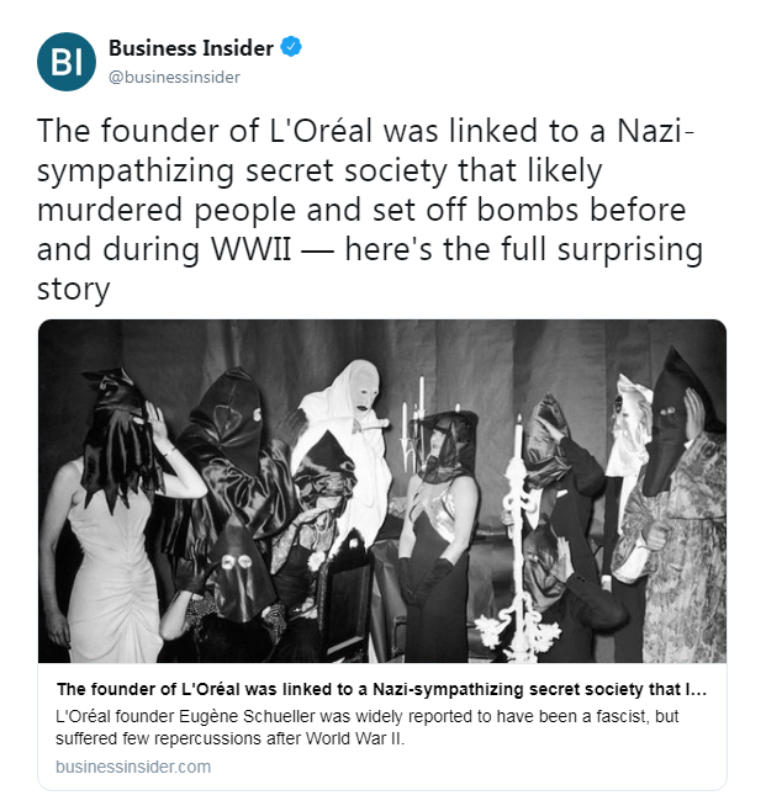Viewport: 760px width, 804px height.
Task: Click "Nazi-" ending the first tweet line
Action: (x=656, y=130)
